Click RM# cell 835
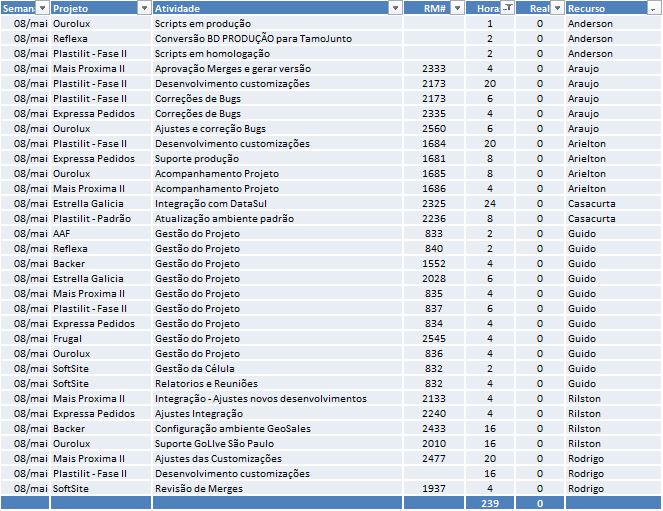The image size is (663, 511). pyautogui.click(x=434, y=293)
